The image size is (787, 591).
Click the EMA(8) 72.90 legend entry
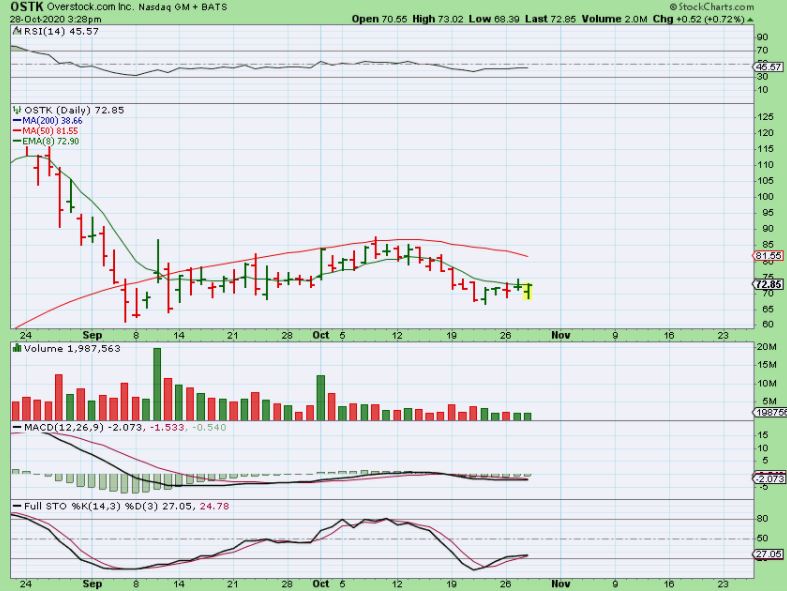(46, 141)
